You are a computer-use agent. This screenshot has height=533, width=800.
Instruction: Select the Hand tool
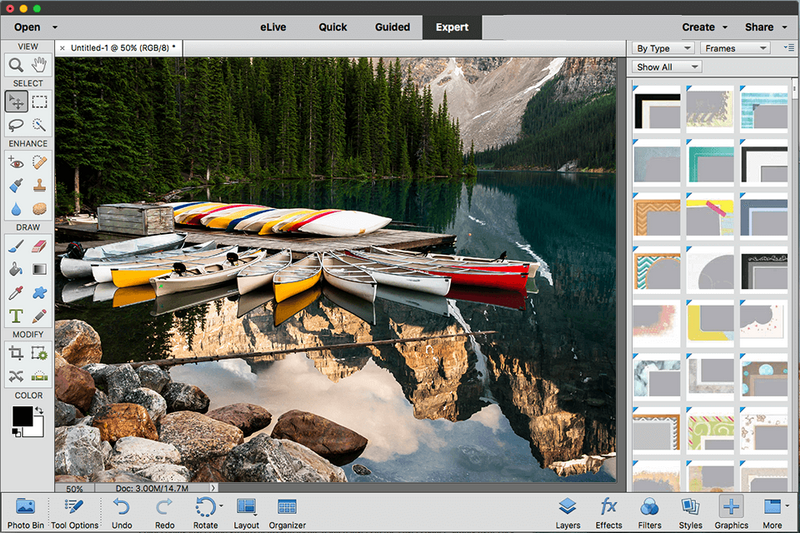pyautogui.click(x=40, y=65)
